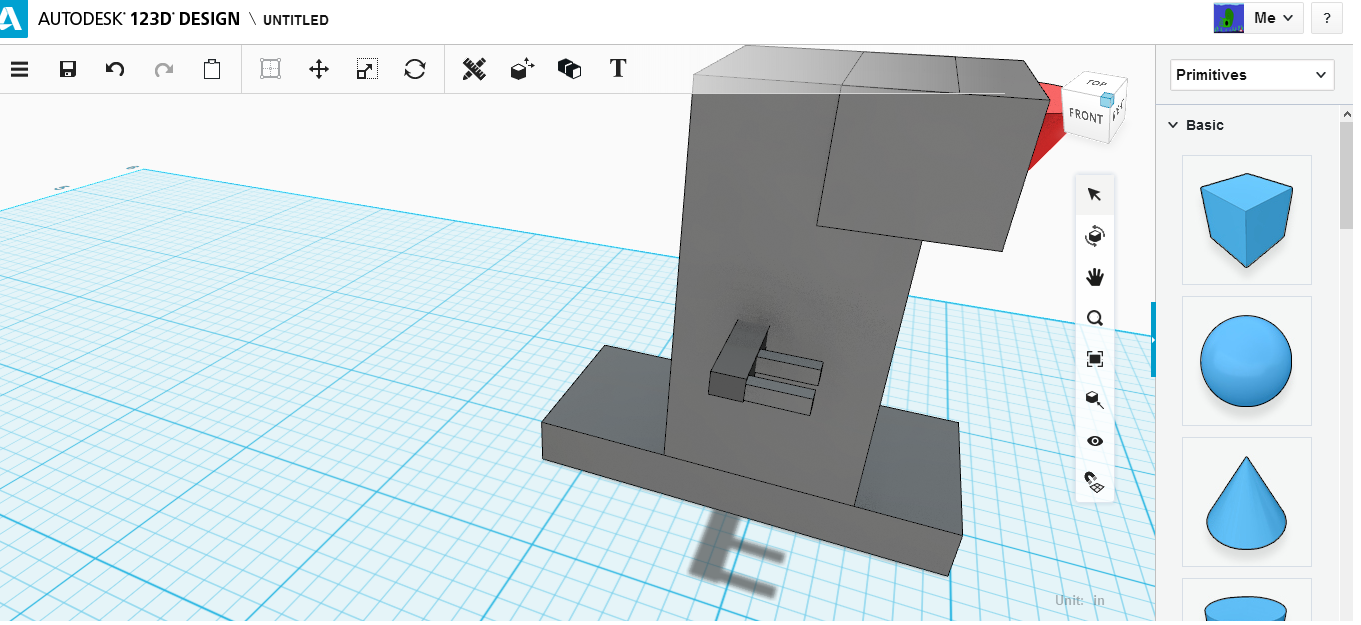Image resolution: width=1361 pixels, height=625 pixels.
Task: Toggle visibility eye icon in navigation bar
Action: (1094, 441)
